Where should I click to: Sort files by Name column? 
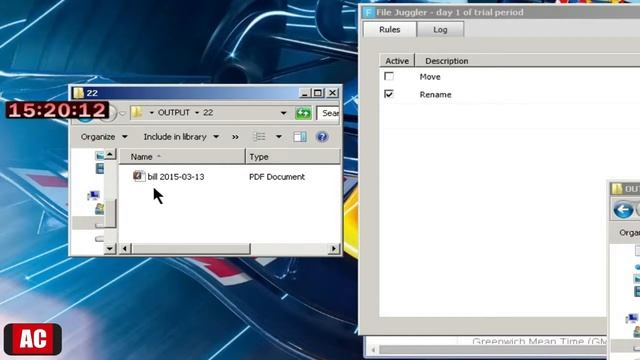click(182, 157)
